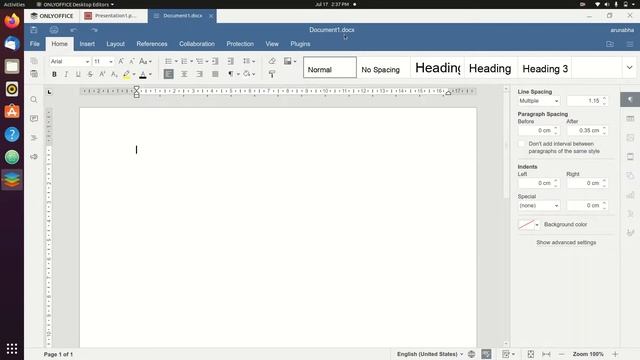
Task: Zoom out with minus button
Action: pyautogui.click(x=561, y=354)
